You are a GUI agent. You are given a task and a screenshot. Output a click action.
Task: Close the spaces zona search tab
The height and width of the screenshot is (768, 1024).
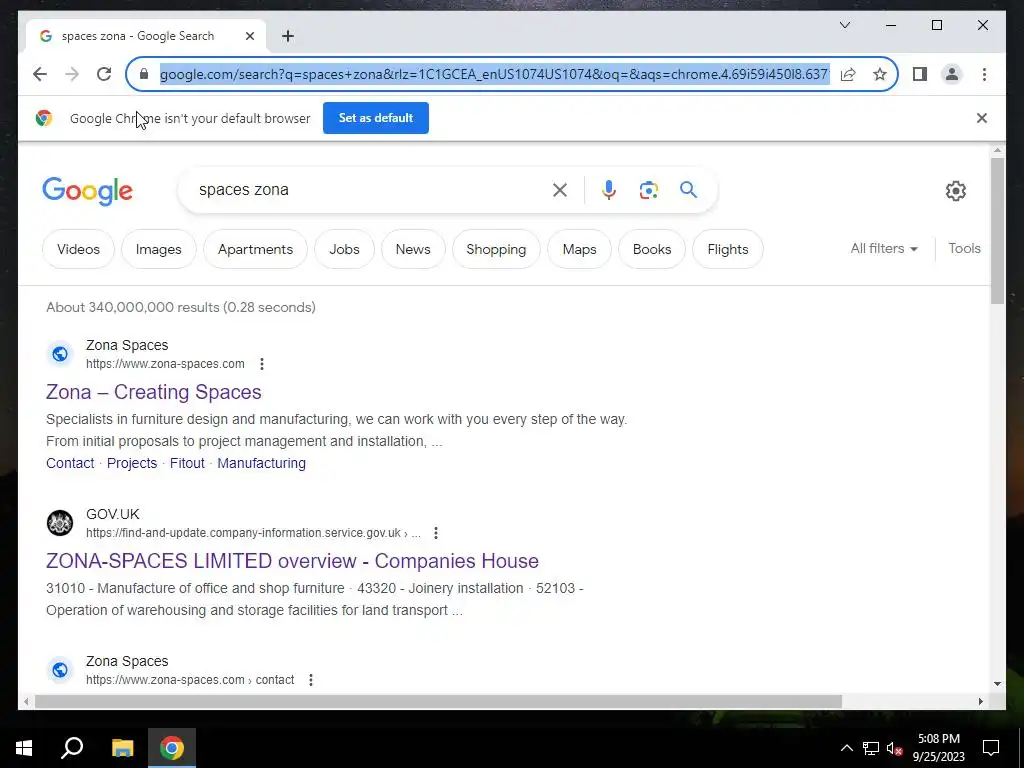[250, 36]
